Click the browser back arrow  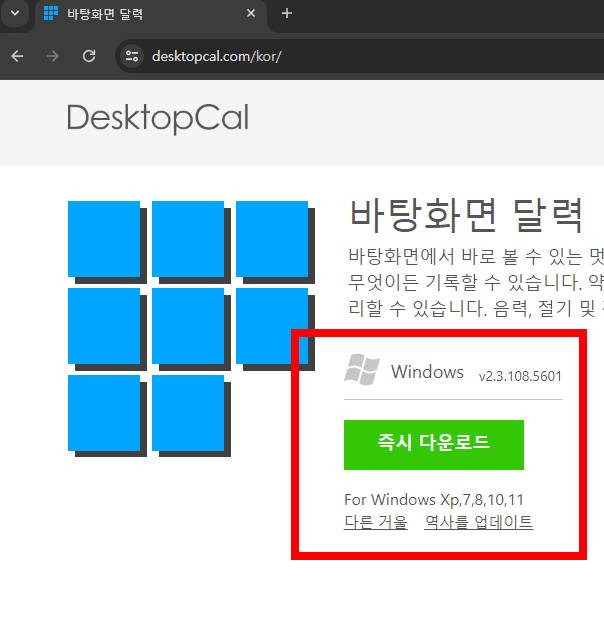point(17,56)
